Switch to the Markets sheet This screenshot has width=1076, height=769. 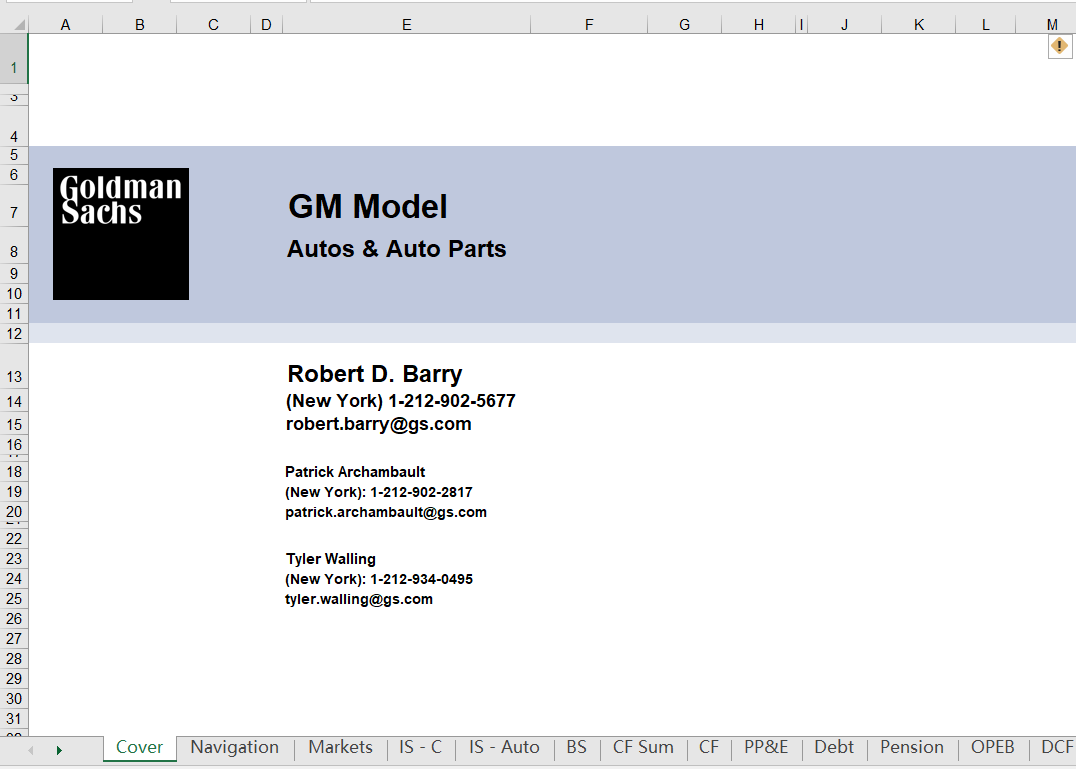[340, 748]
